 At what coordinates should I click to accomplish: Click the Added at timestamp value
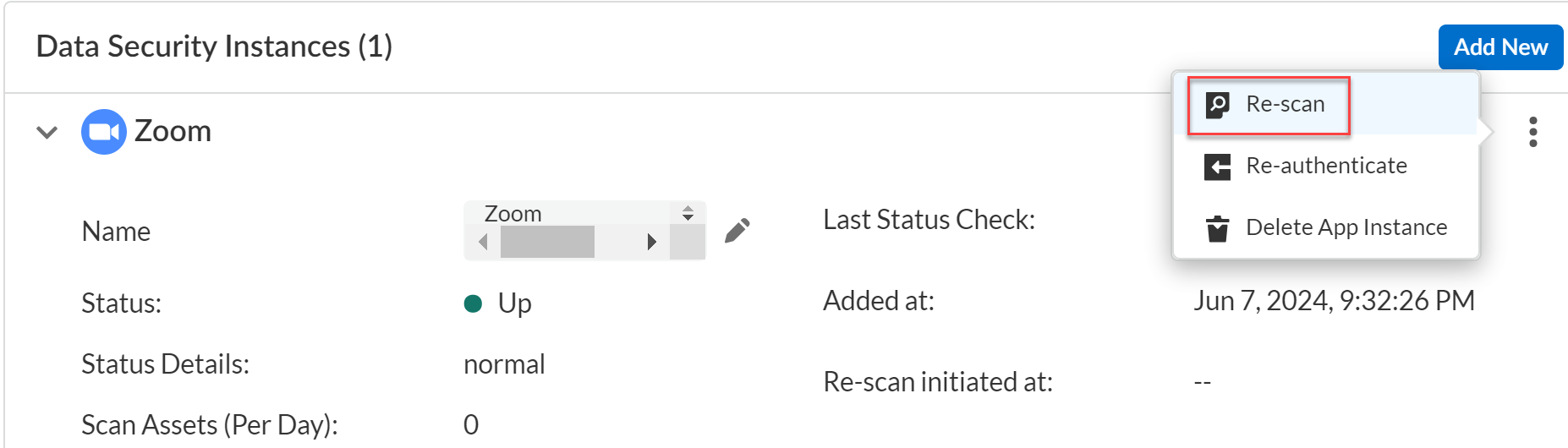click(1334, 301)
